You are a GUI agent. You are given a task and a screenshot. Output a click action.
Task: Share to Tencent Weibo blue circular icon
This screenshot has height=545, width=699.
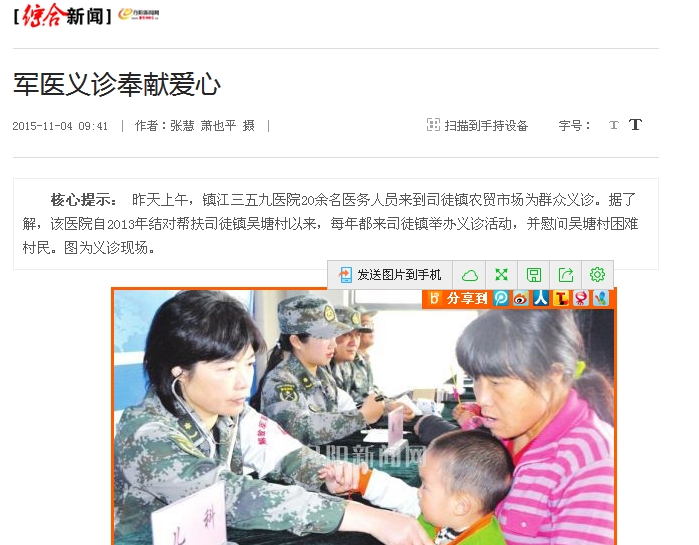501,298
